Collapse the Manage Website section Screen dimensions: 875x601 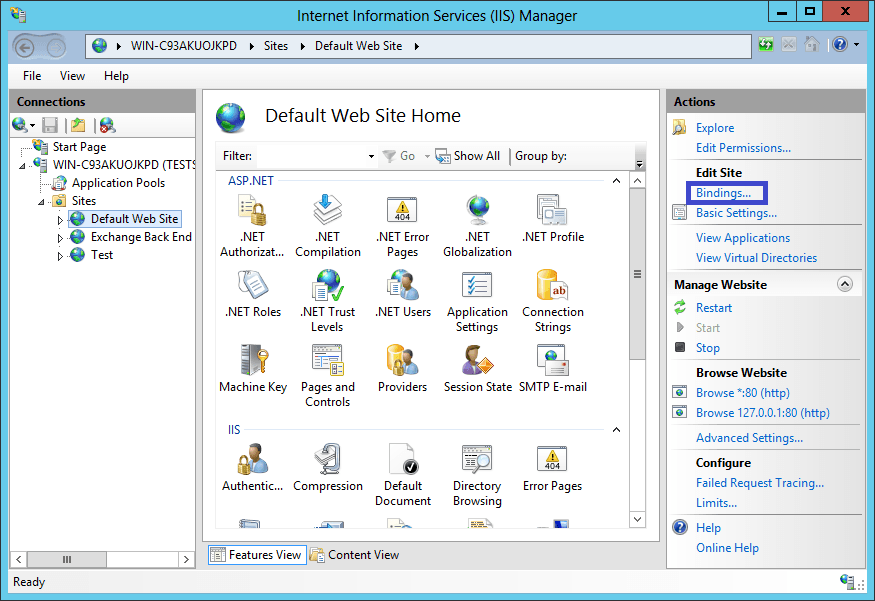[845, 283]
